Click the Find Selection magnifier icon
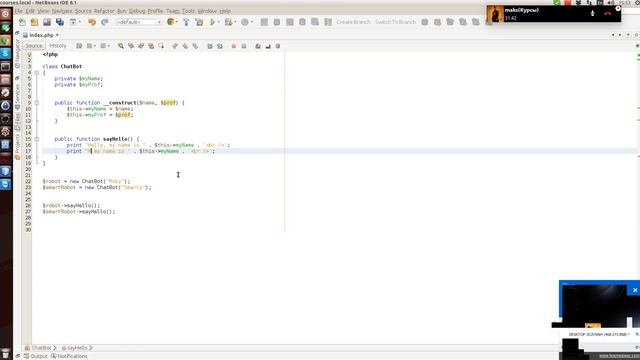This screenshot has height=360, width=640. click(x=121, y=46)
